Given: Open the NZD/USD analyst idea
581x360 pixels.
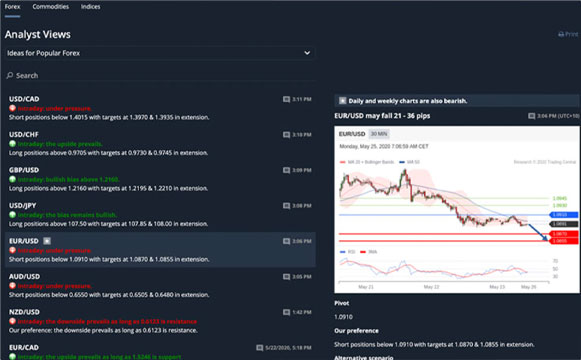Looking at the screenshot, I should (x=160, y=321).
